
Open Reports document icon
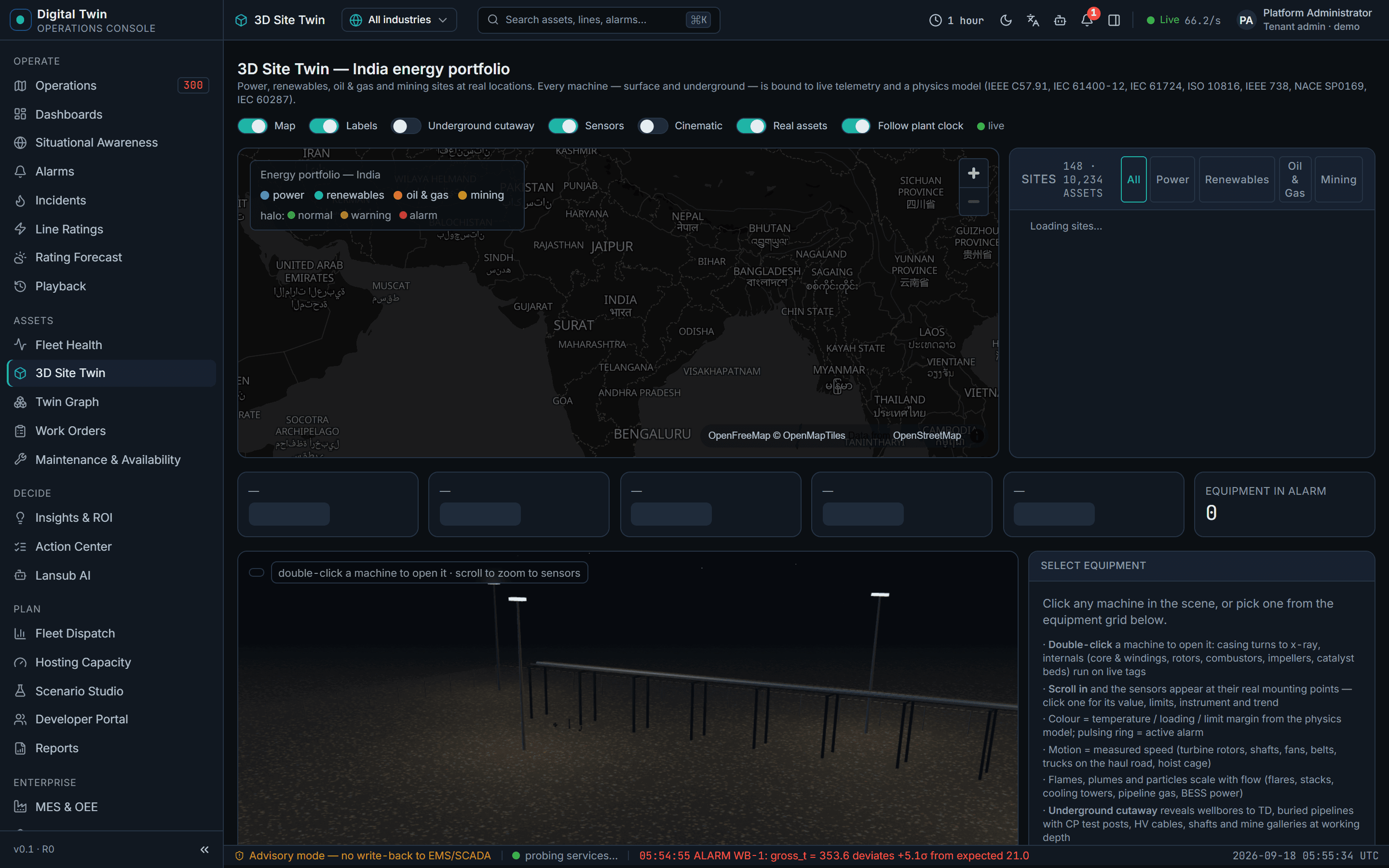(21, 748)
